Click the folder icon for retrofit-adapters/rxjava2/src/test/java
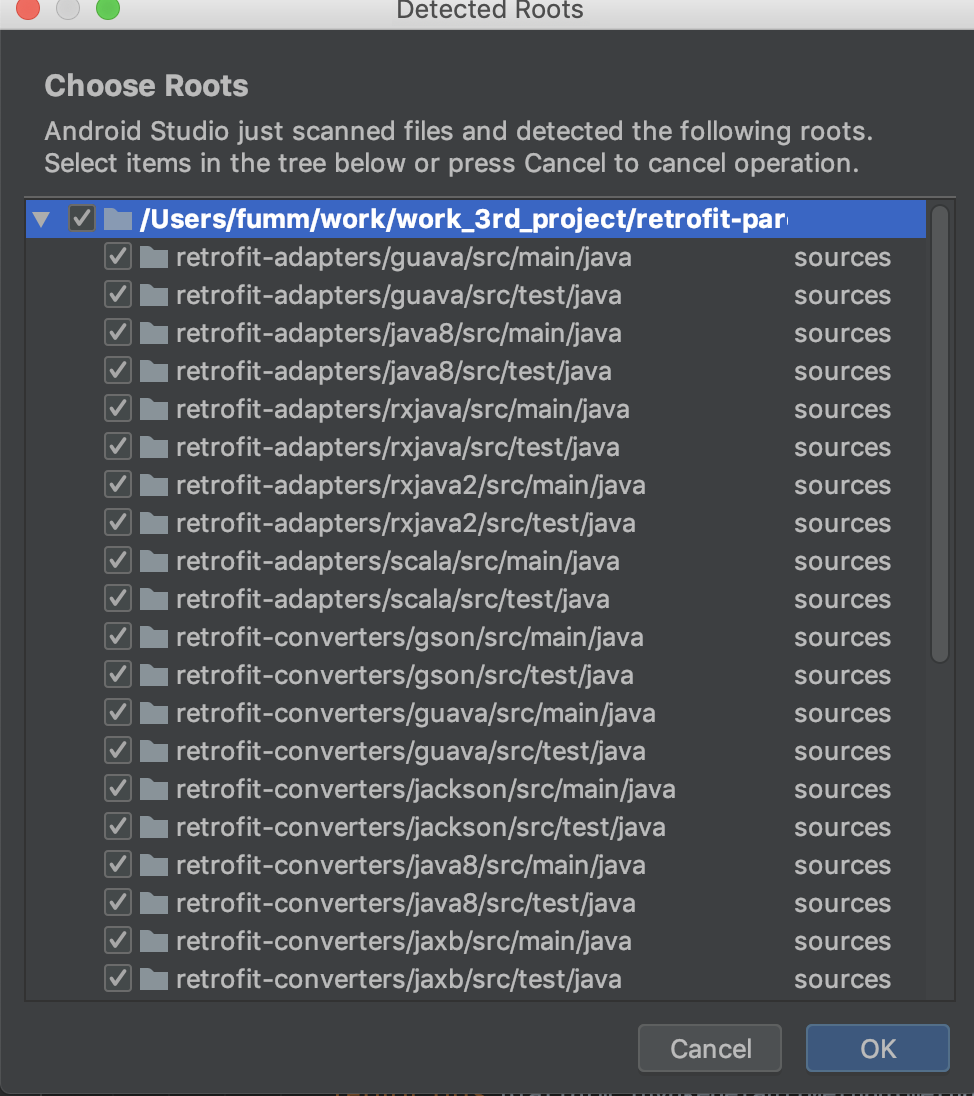974x1096 pixels. (153, 523)
